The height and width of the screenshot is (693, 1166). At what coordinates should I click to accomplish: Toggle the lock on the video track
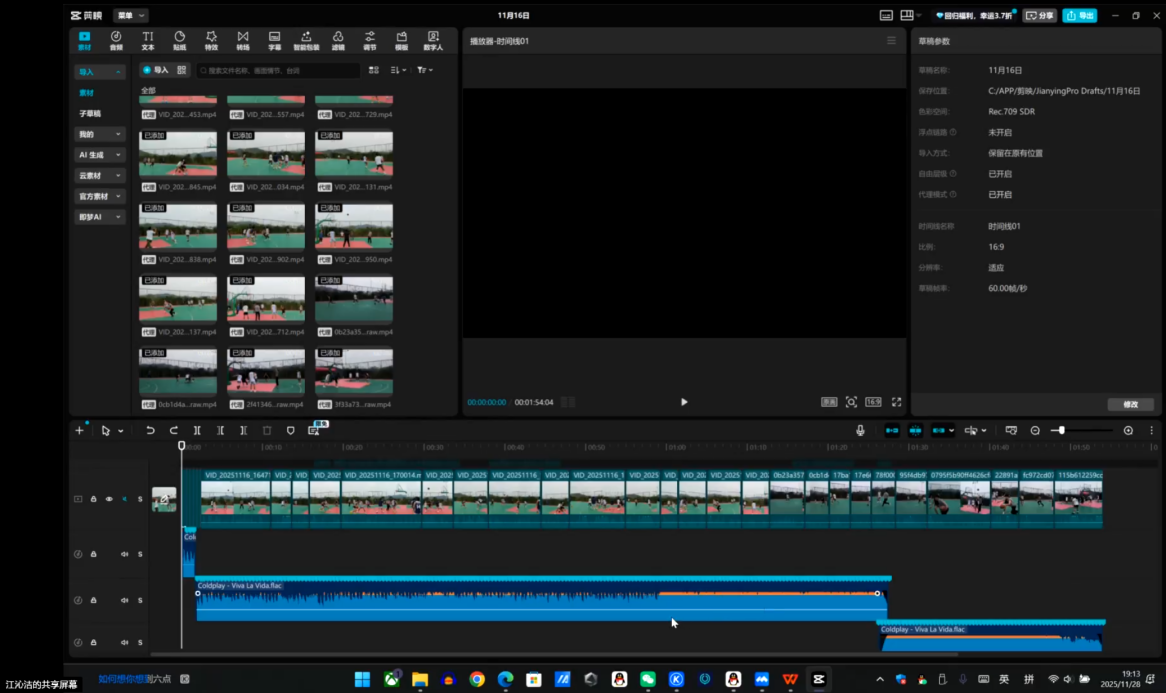click(94, 499)
